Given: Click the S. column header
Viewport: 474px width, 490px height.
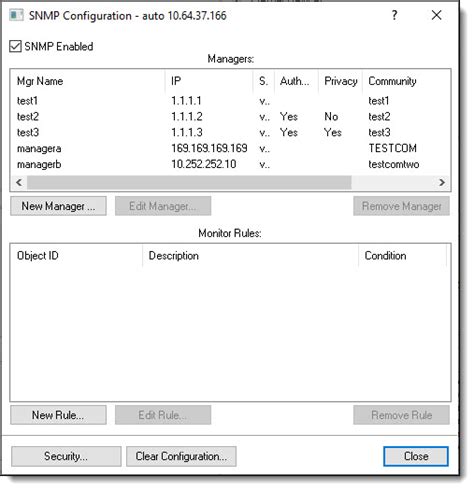Looking at the screenshot, I should [x=264, y=81].
